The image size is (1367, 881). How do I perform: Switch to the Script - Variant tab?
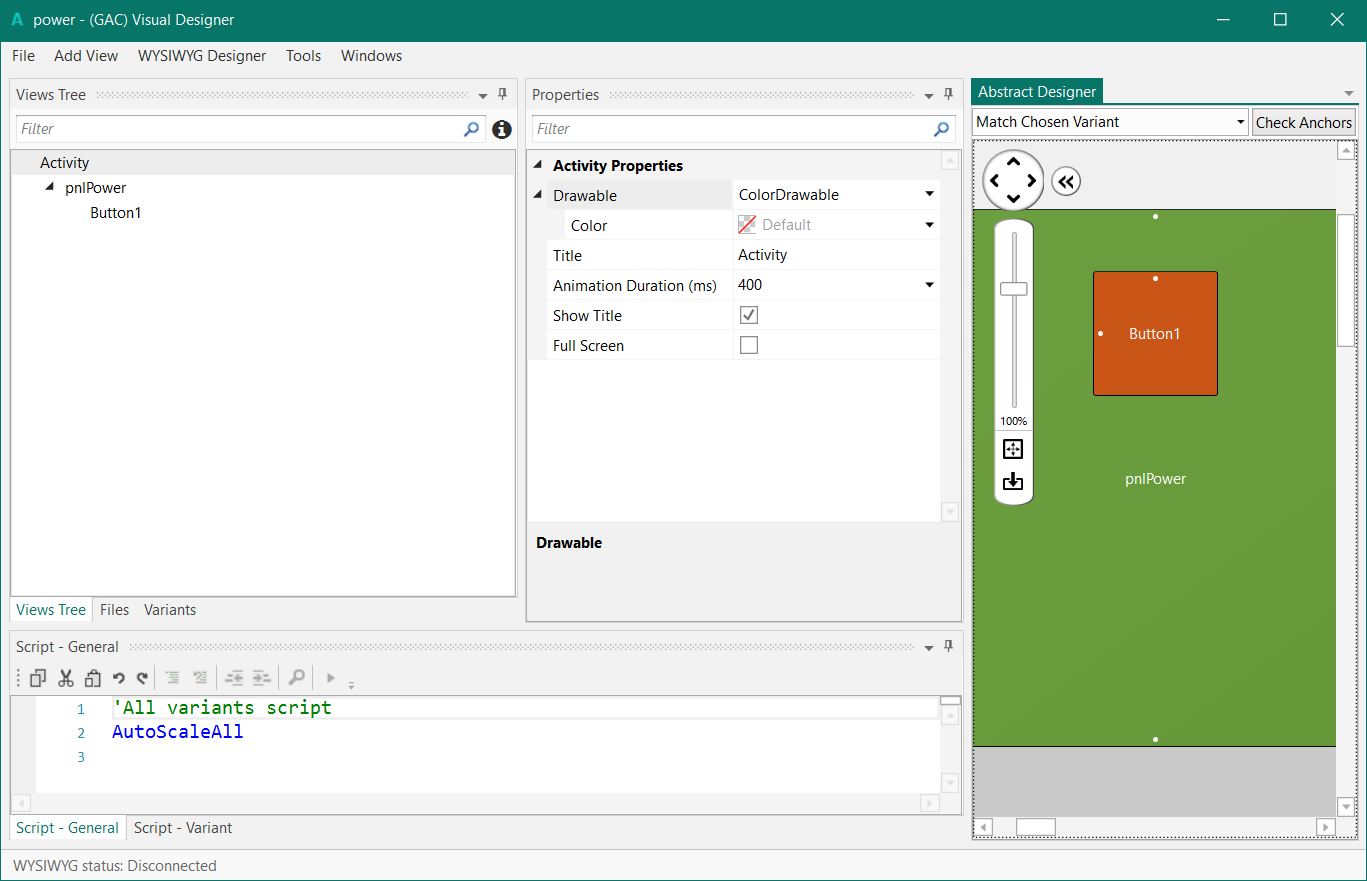[183, 828]
